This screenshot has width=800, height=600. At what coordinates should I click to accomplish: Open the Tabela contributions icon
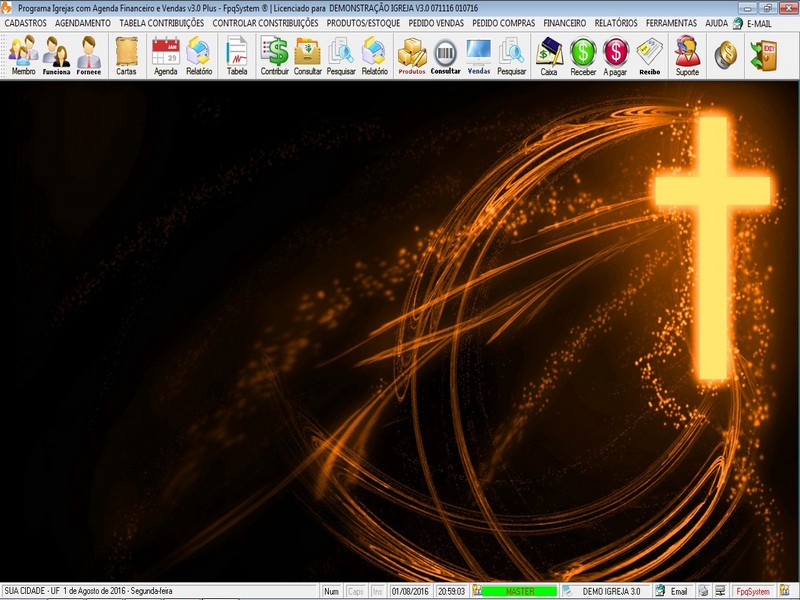[x=237, y=56]
